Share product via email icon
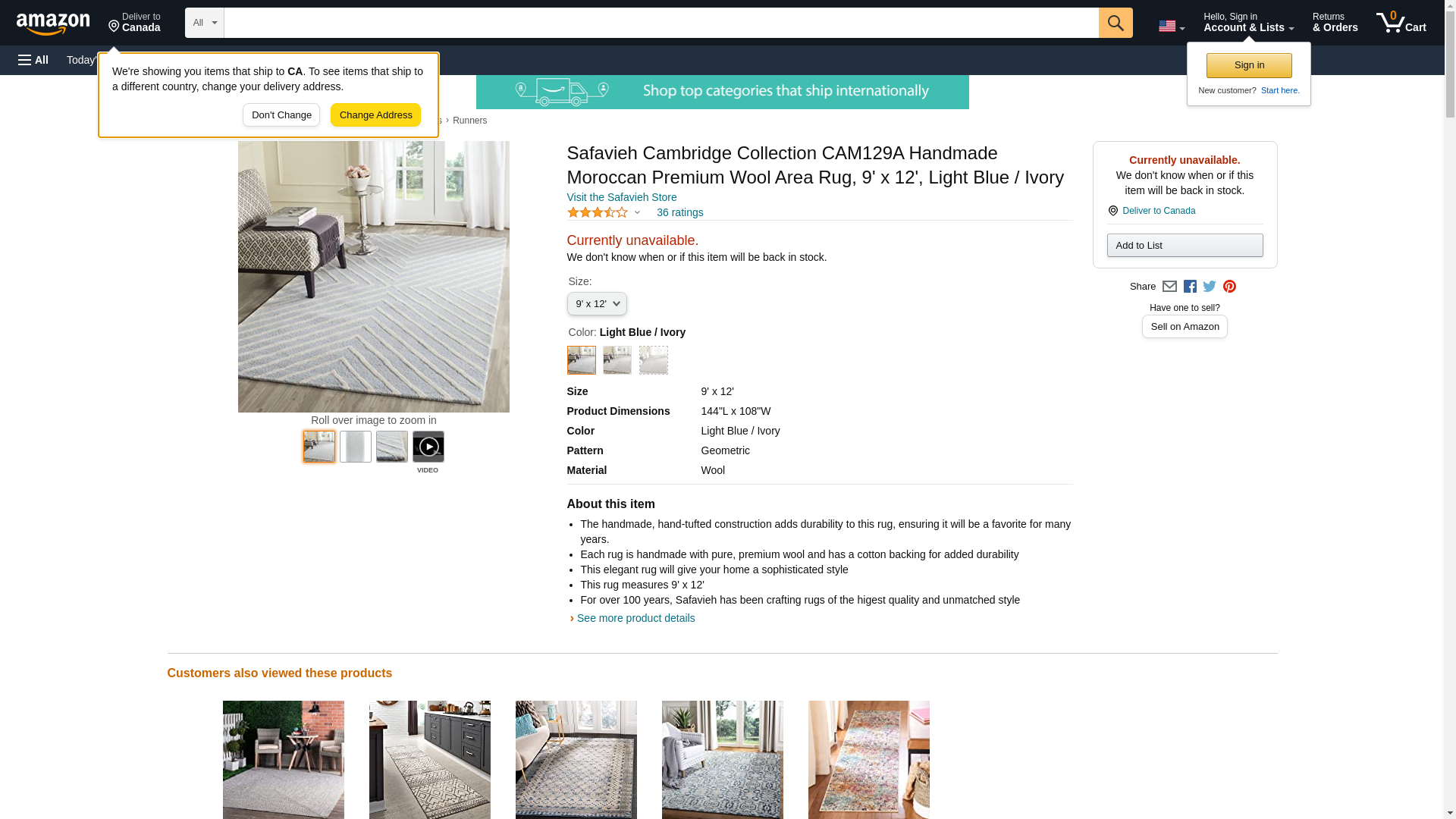The image size is (1456, 819). click(1169, 287)
